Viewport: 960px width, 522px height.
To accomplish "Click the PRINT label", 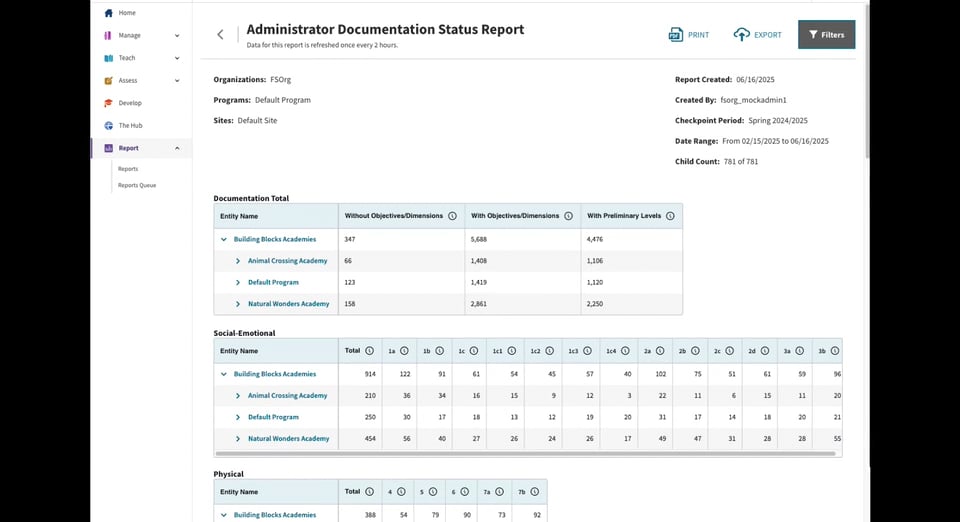I will click(x=699, y=35).
